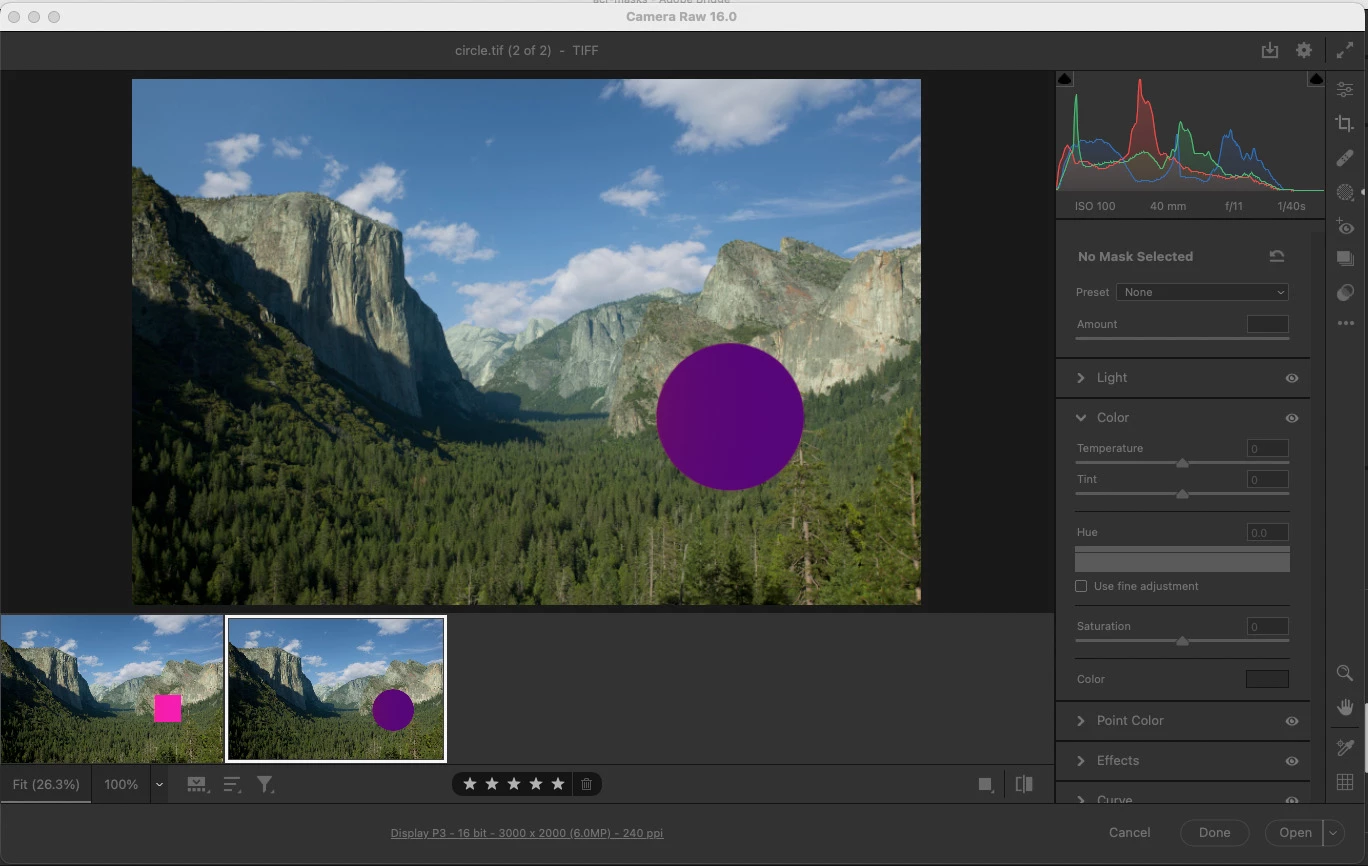Screen dimensions: 1368x866
Task: Click the single view settings square icon
Action: [x=986, y=785]
